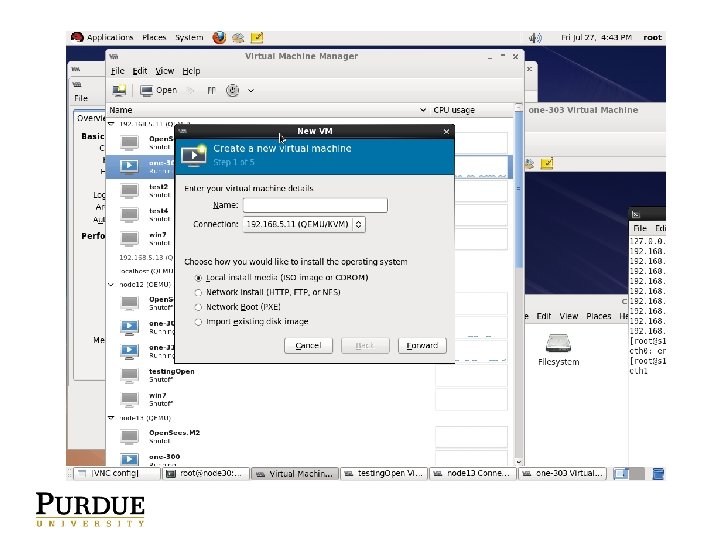Open the System menu in top panel
This screenshot has width=720, height=540.
coord(189,38)
